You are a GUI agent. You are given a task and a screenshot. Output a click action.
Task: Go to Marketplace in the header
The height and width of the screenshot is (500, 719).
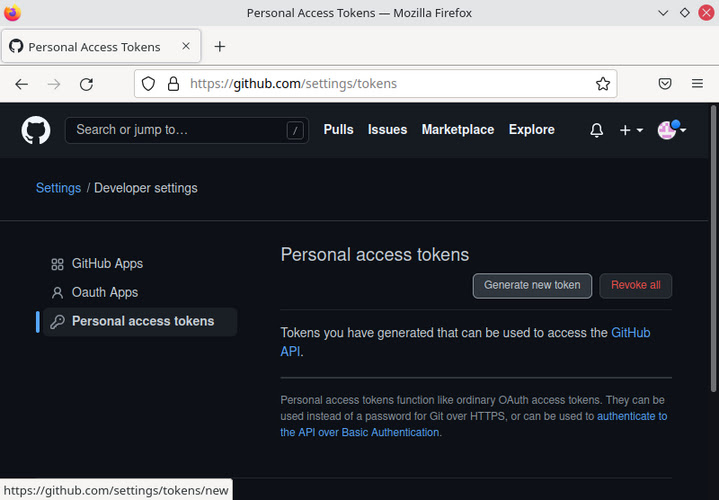457,130
